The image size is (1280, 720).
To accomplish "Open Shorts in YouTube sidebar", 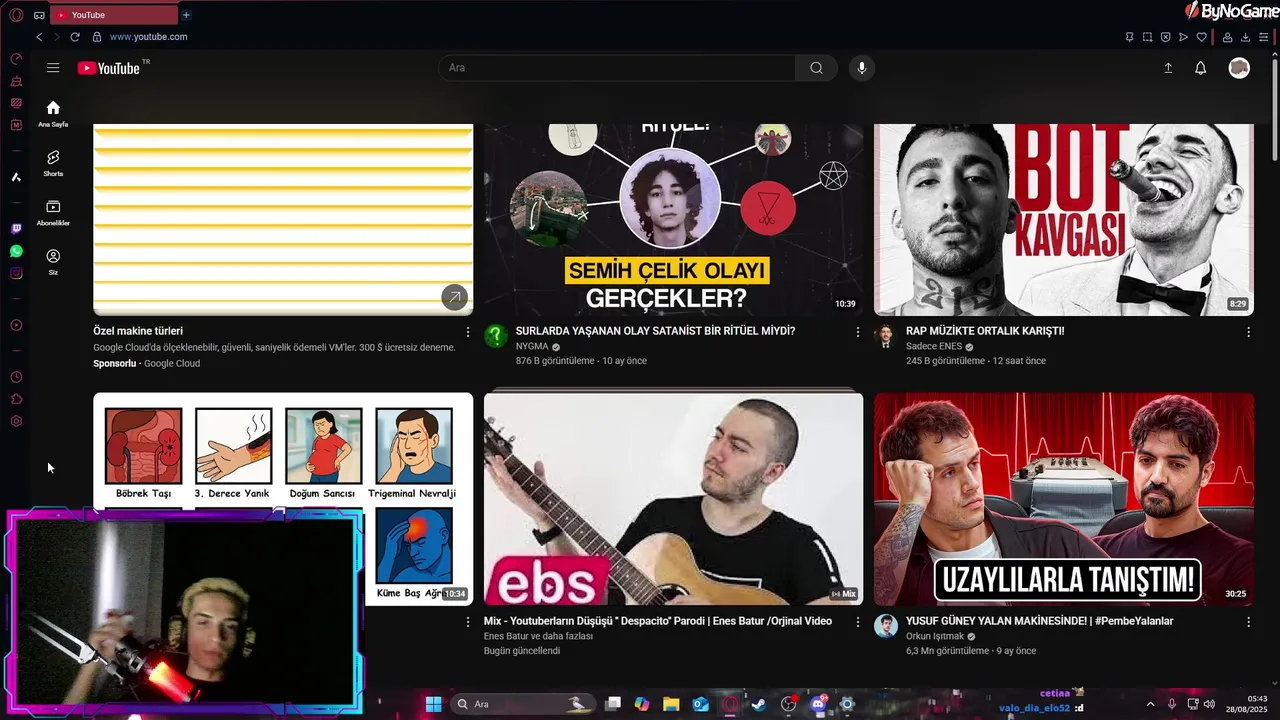I will (53, 163).
